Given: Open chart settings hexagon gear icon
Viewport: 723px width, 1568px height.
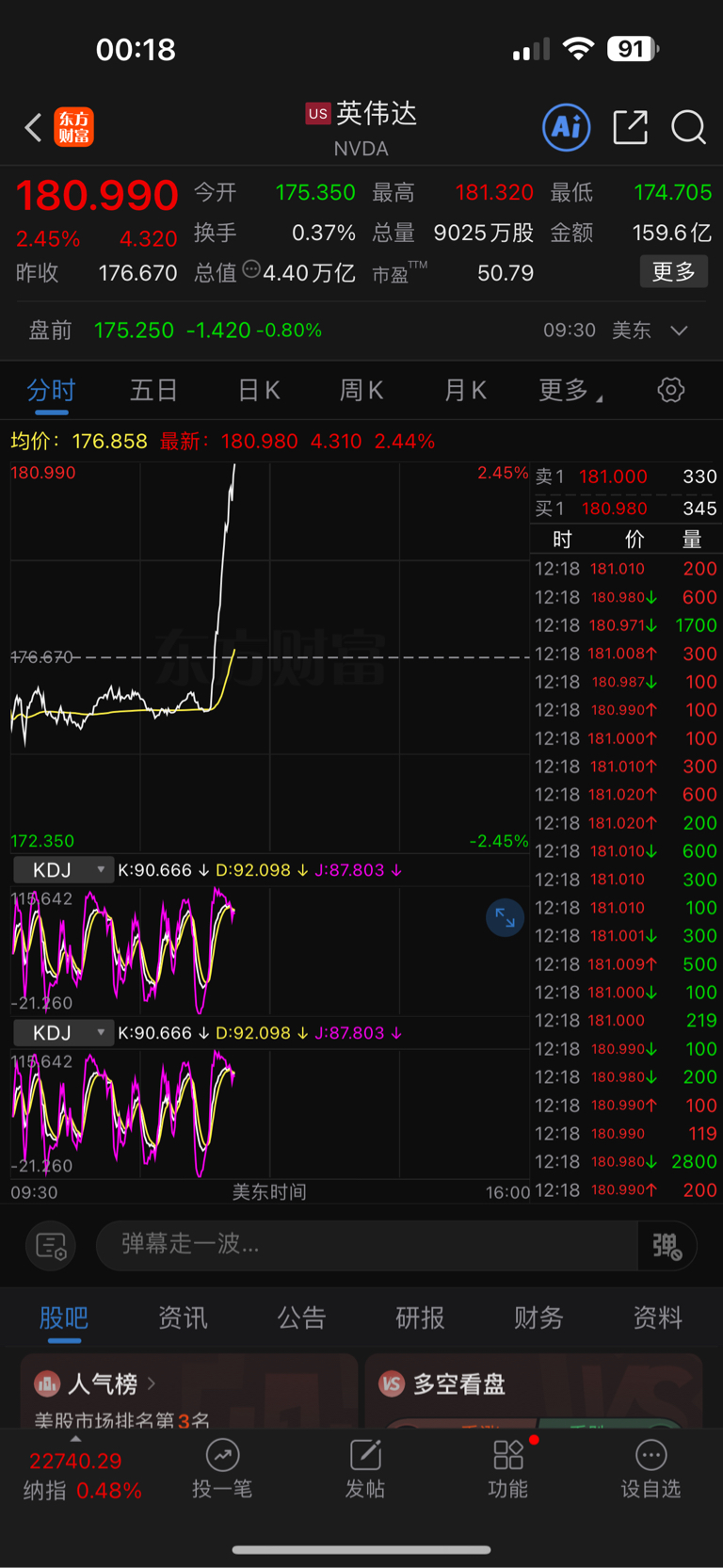Looking at the screenshot, I should 670,390.
